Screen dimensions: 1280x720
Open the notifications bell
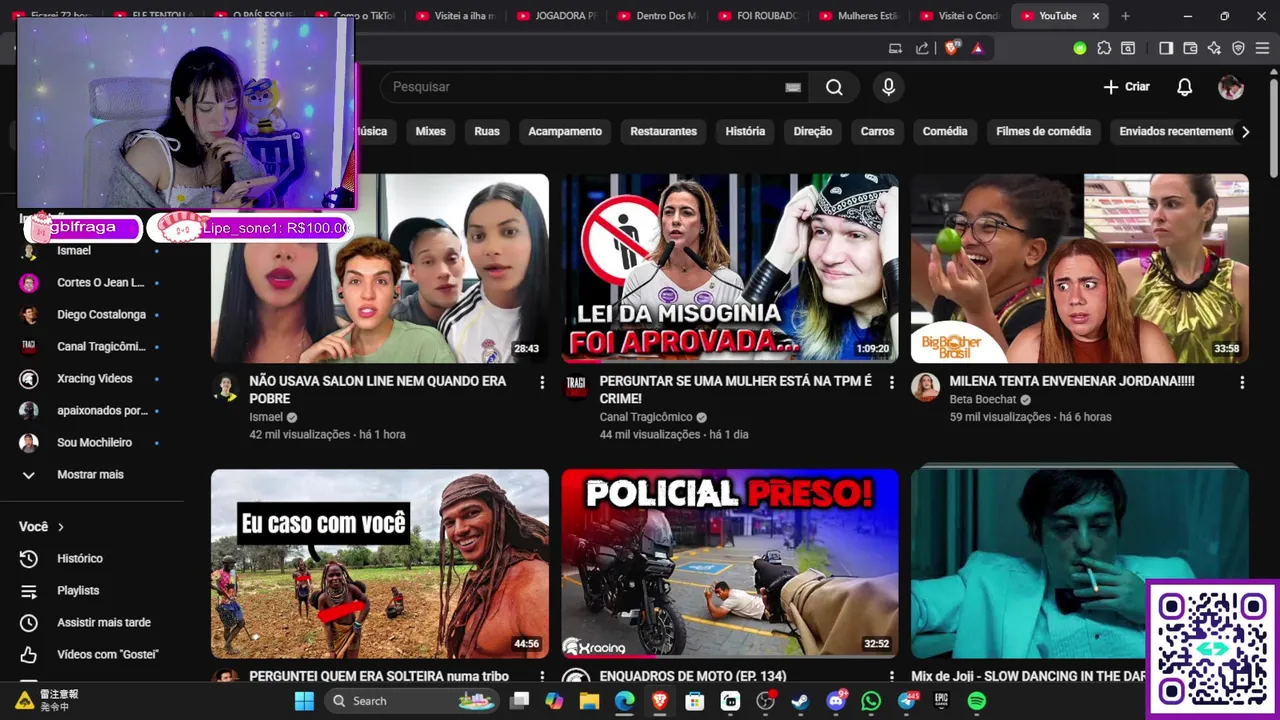[1184, 87]
